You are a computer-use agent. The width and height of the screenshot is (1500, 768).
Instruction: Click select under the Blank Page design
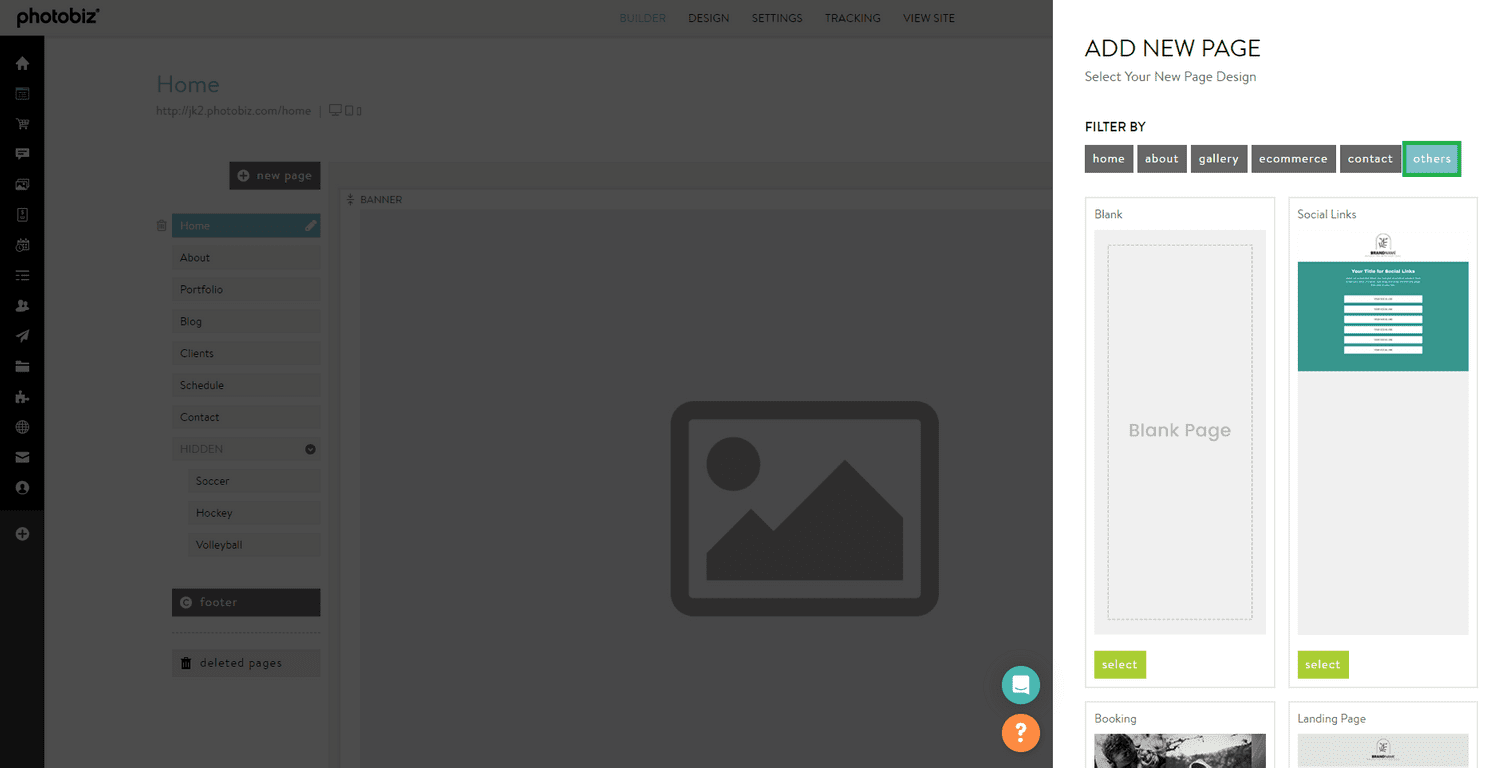[1119, 664]
